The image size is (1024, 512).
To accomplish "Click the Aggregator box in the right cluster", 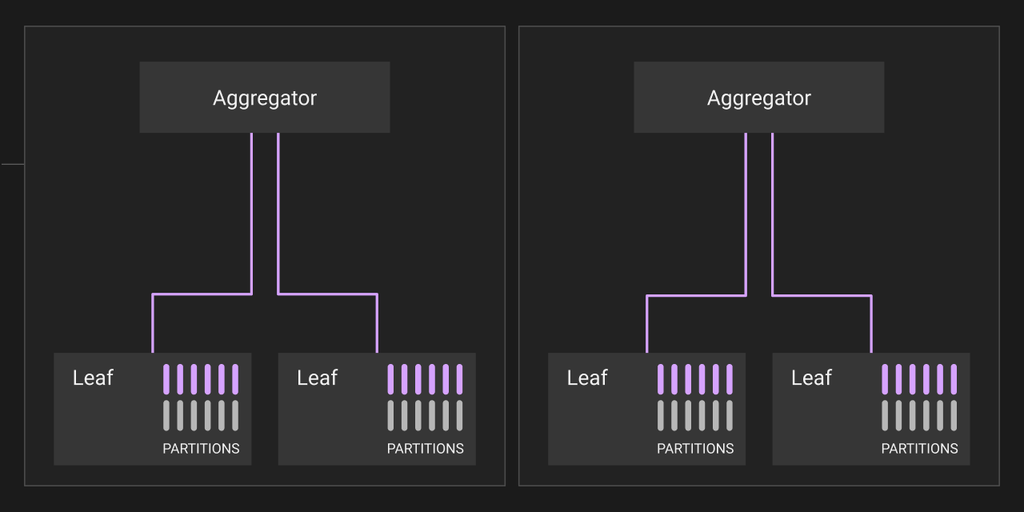I will [759, 97].
